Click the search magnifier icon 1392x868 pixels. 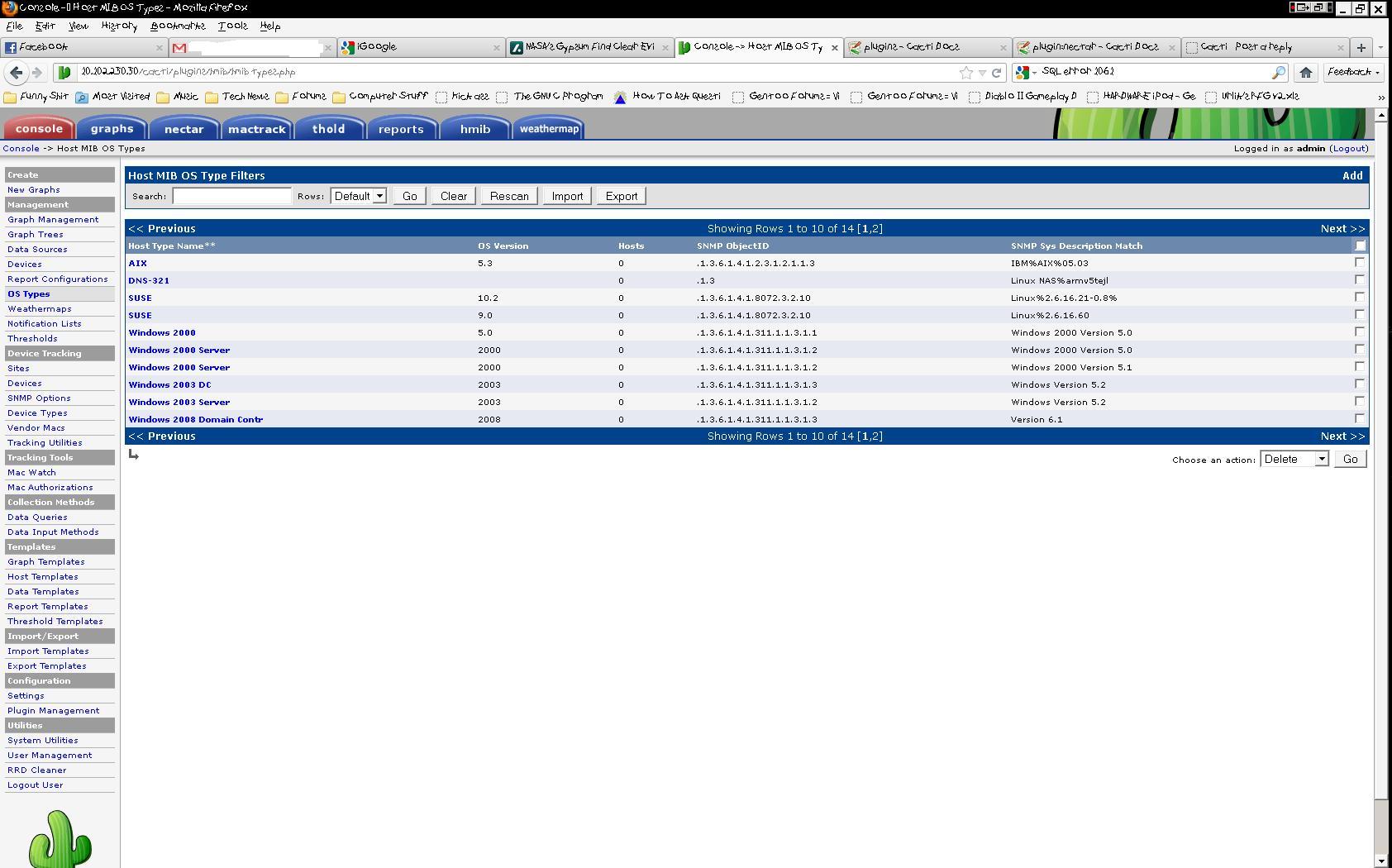click(1278, 73)
